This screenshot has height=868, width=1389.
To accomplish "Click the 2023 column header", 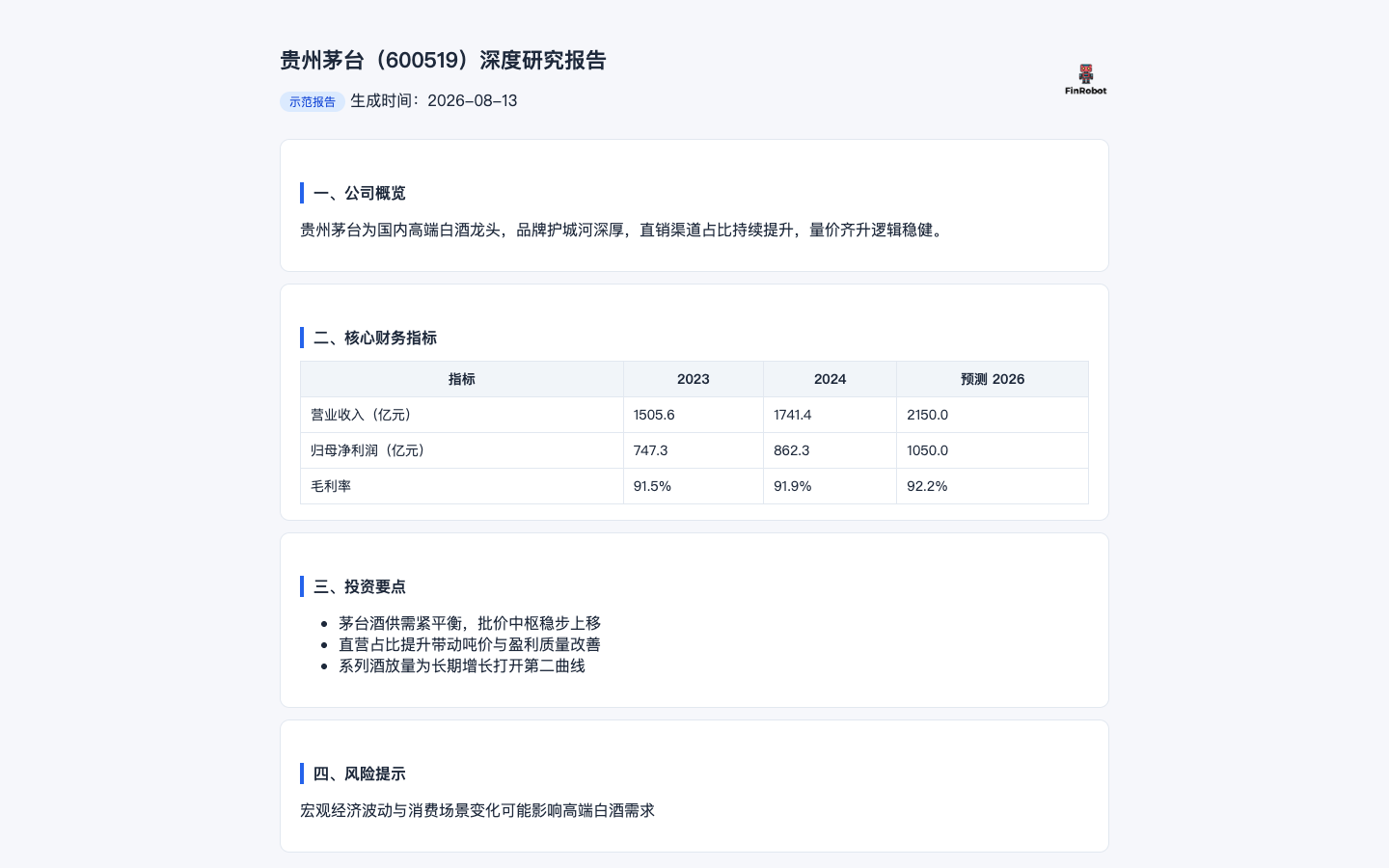I will pos(694,379).
